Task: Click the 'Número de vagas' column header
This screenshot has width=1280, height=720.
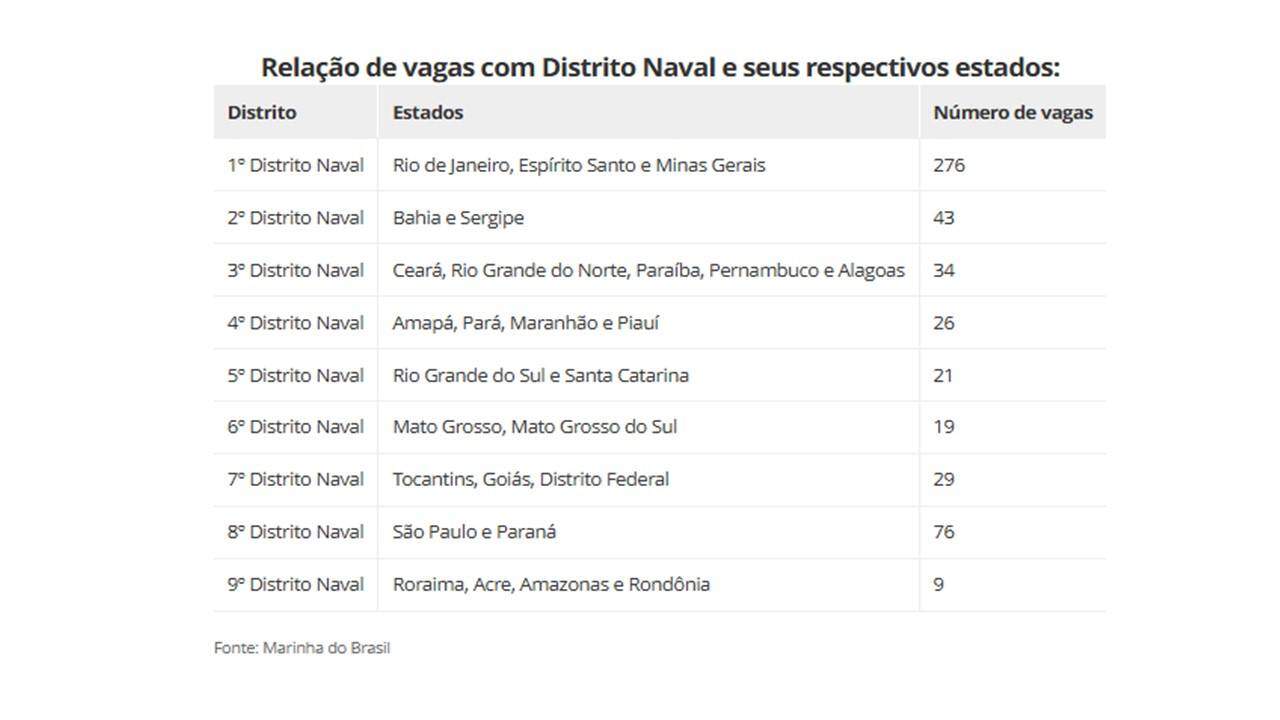Action: pyautogui.click(x=1013, y=112)
